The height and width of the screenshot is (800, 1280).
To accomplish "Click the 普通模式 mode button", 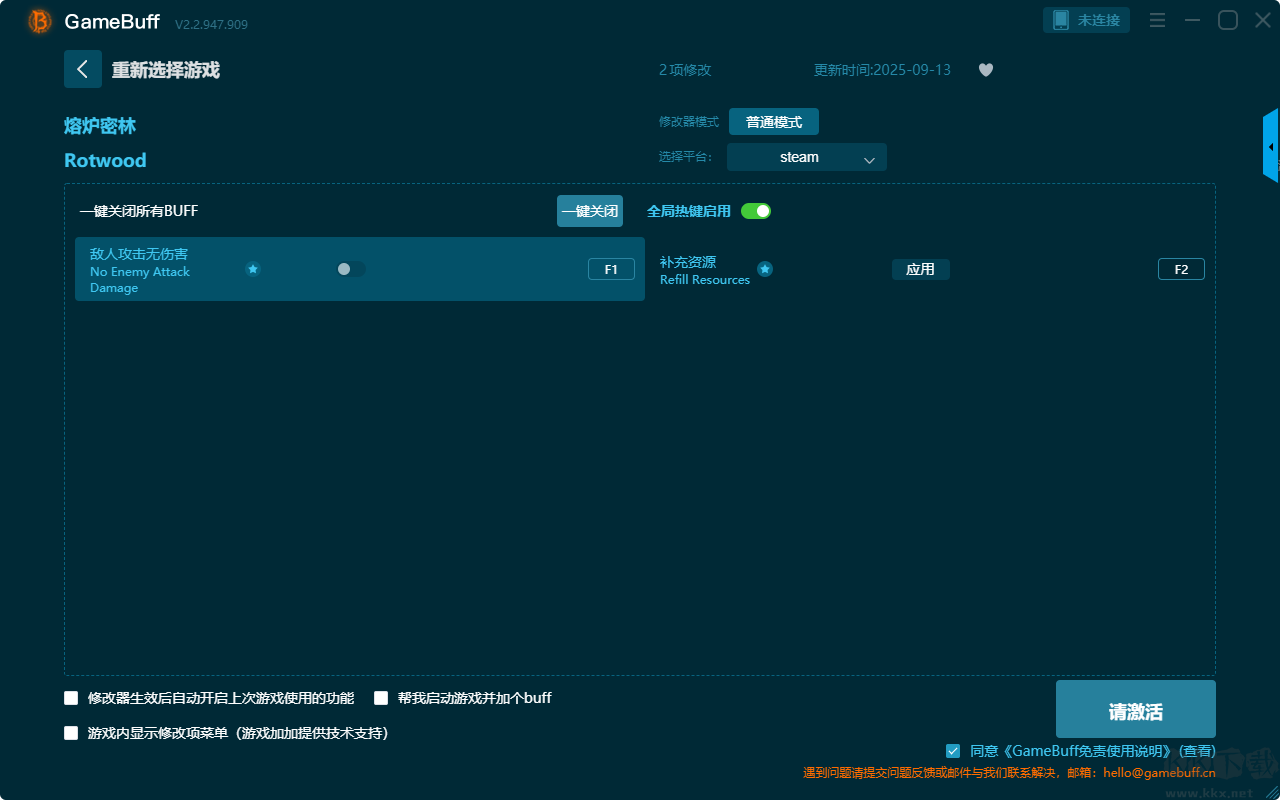I will (774, 122).
